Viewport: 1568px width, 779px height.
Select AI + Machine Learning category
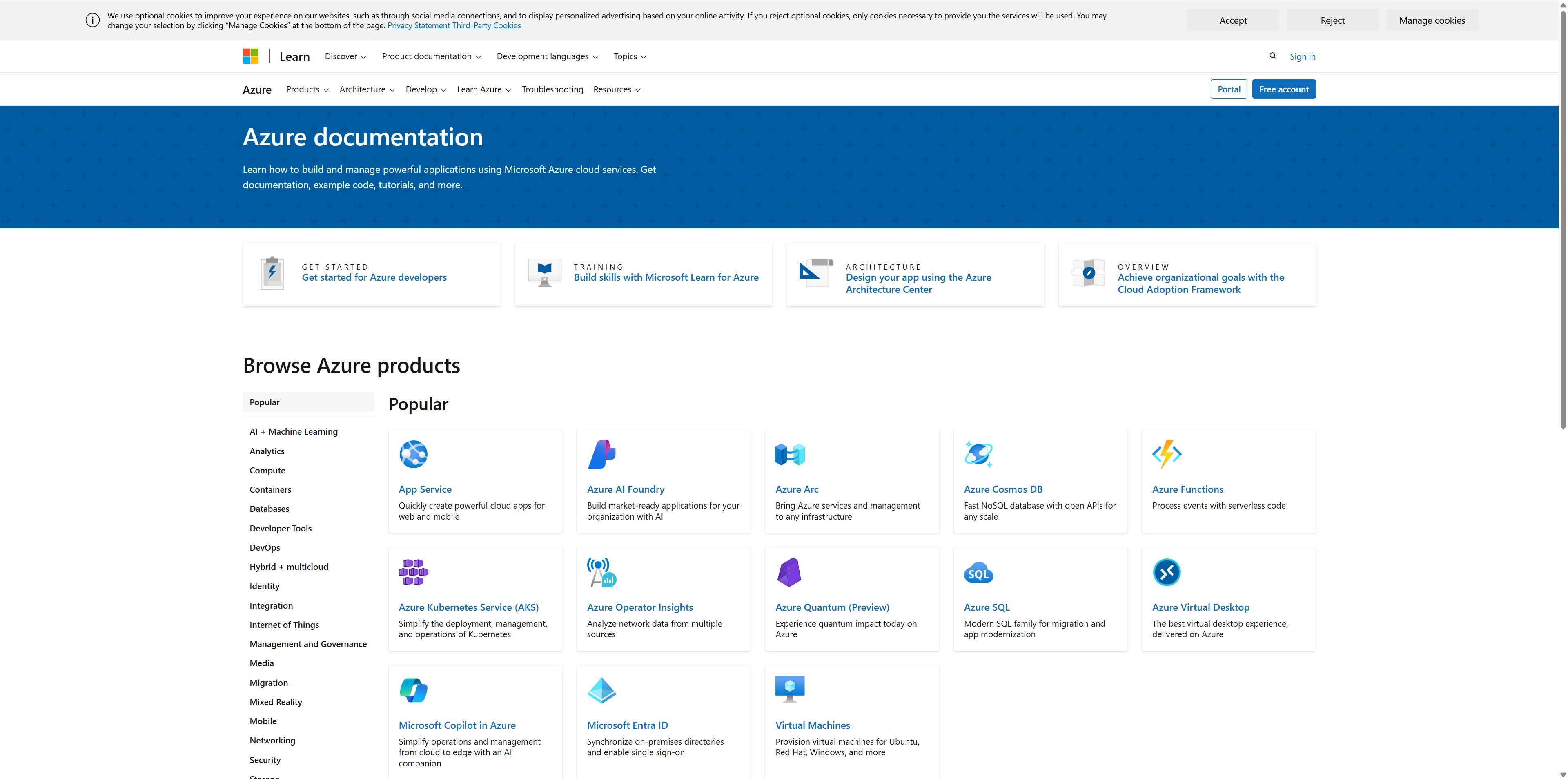pyautogui.click(x=294, y=431)
